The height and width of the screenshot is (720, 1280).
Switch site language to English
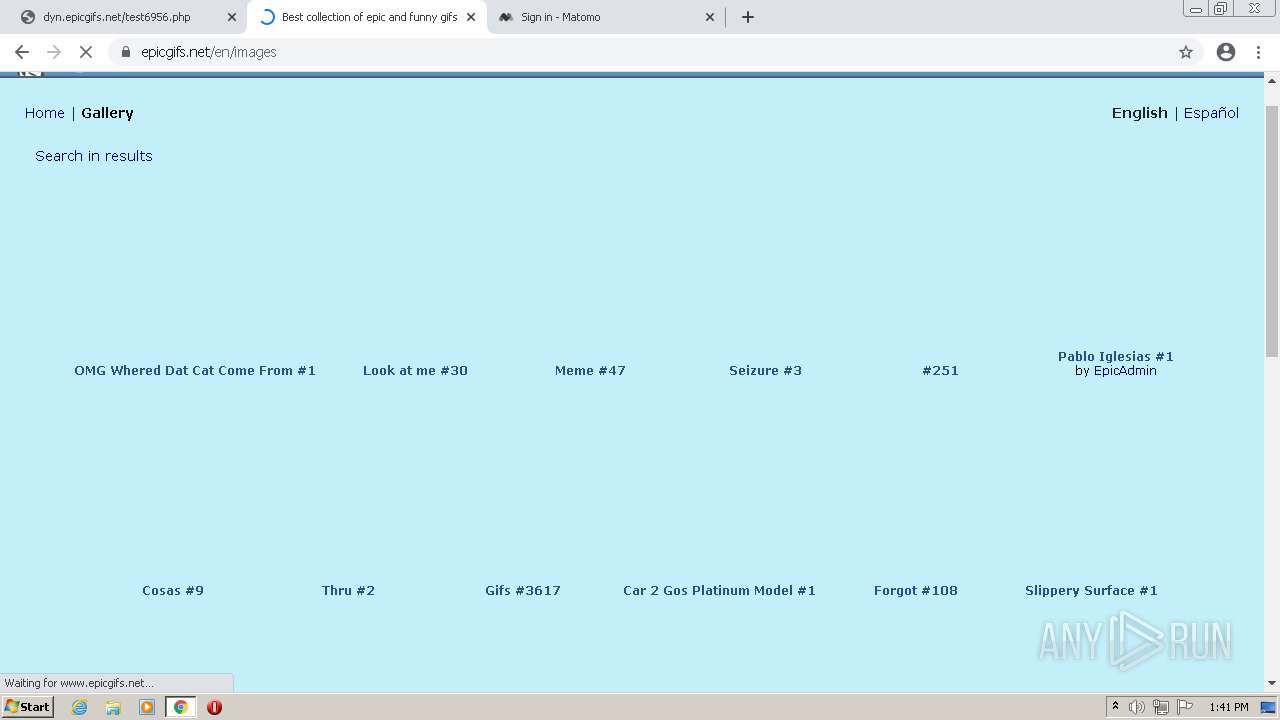click(1139, 113)
